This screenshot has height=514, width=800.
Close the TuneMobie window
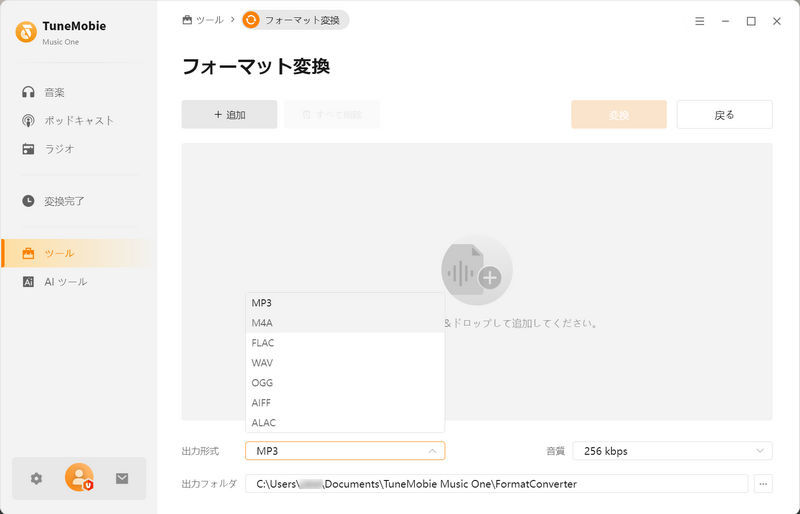[x=777, y=21]
